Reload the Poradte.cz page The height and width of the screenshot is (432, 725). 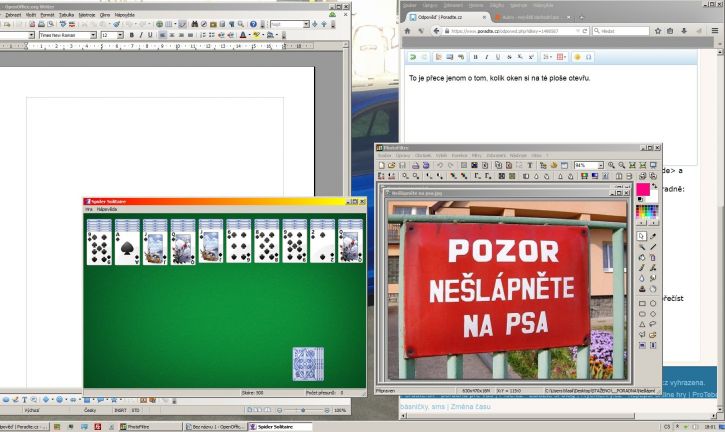point(585,31)
